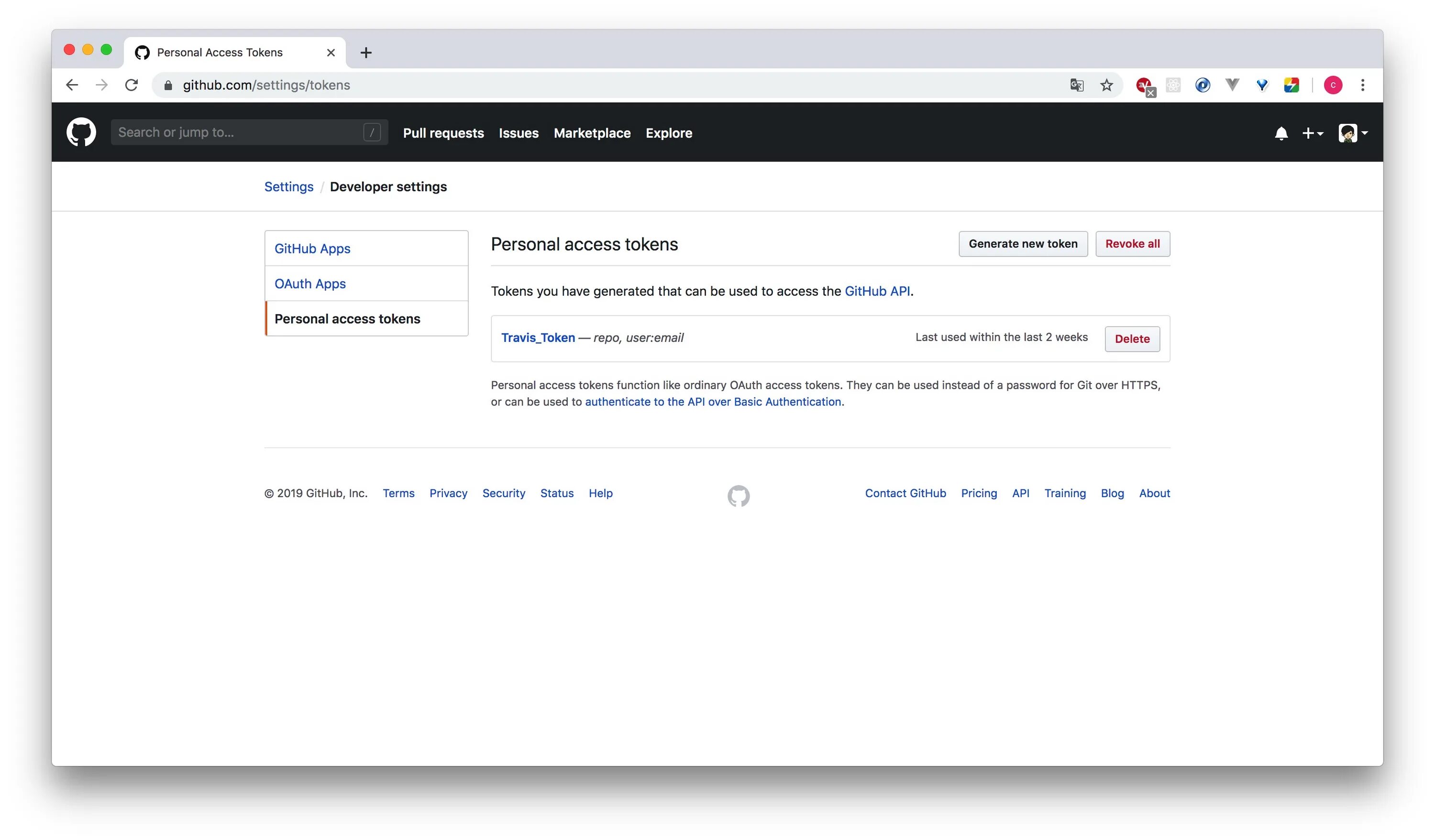Navigate to OAuth Apps settings

point(310,283)
